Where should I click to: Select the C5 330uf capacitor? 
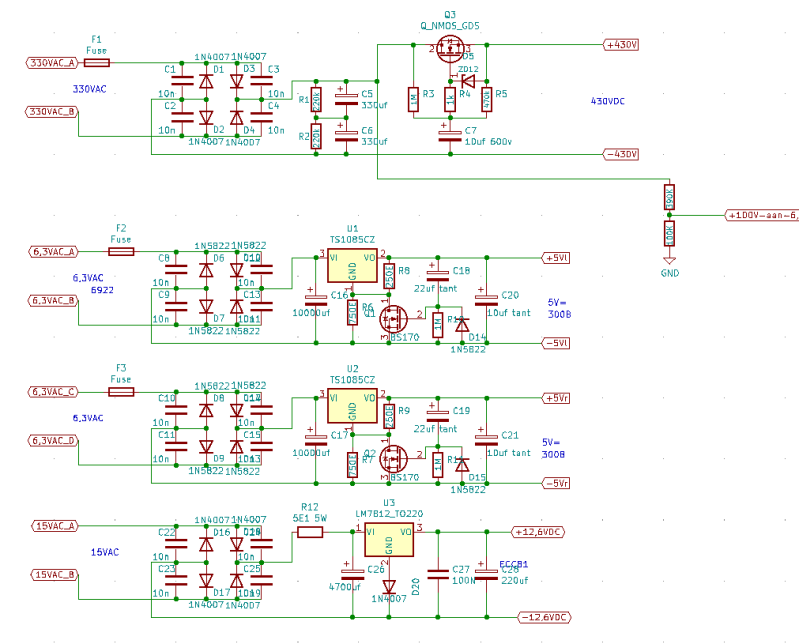click(x=346, y=99)
